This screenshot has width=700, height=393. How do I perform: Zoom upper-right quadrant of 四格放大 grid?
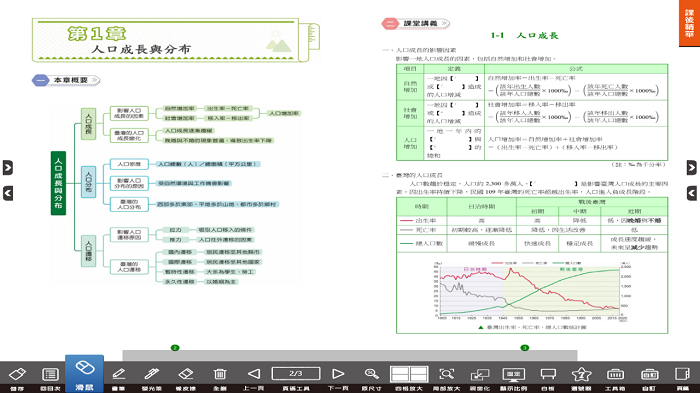pyautogui.click(x=418, y=370)
